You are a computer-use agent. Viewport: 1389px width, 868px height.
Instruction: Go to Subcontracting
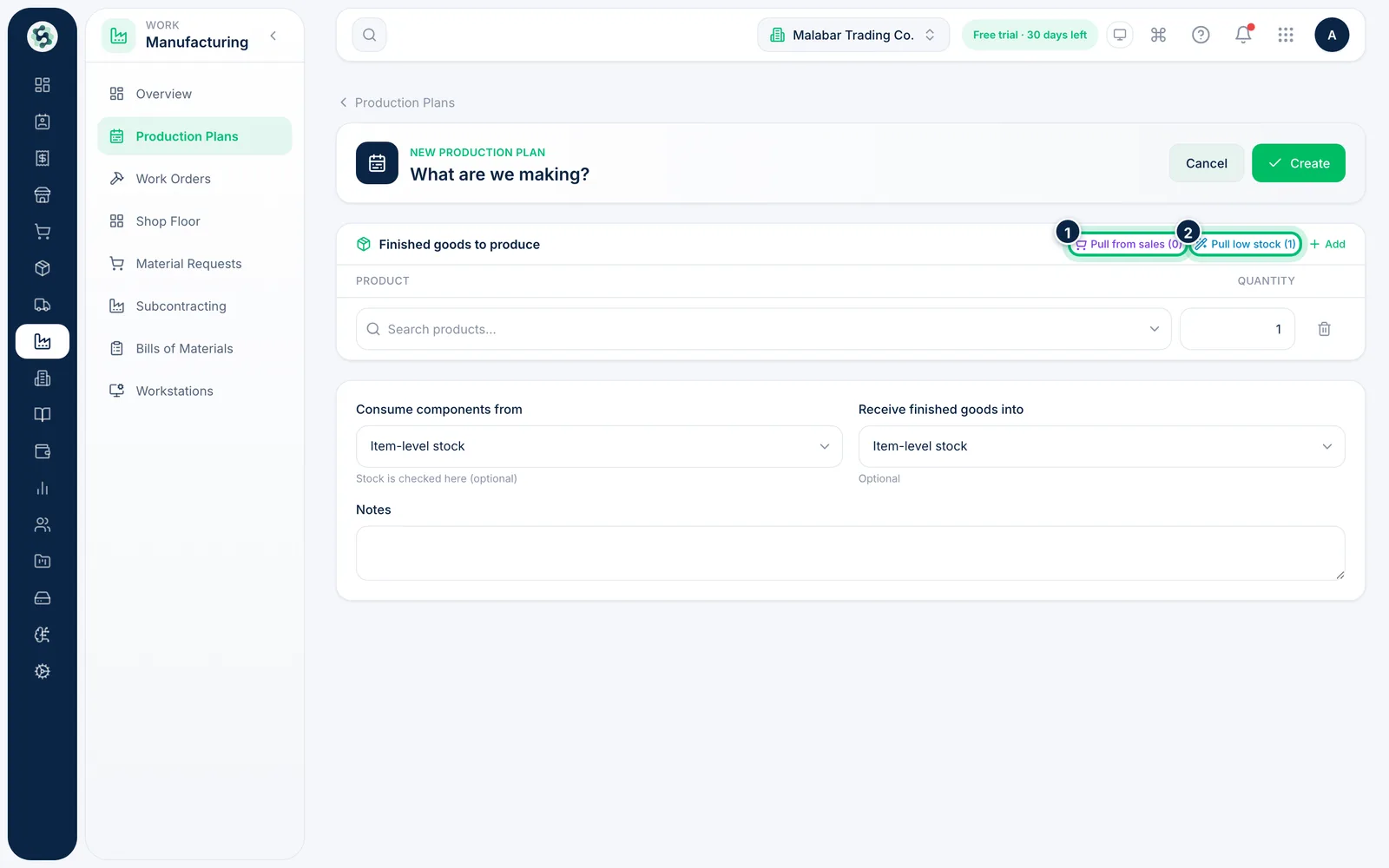pyautogui.click(x=194, y=306)
